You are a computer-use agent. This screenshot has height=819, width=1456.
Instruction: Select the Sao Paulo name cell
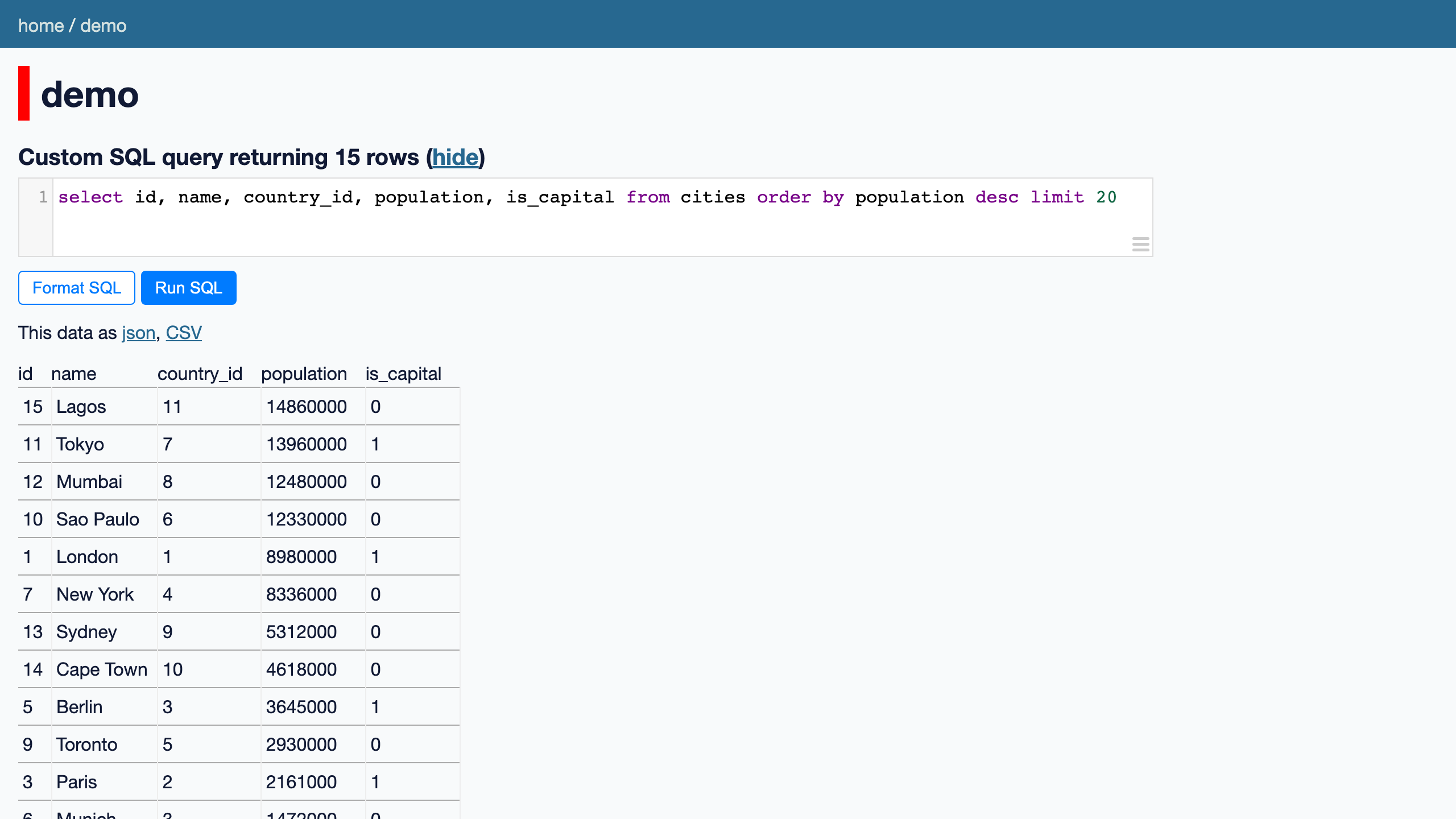point(104,519)
